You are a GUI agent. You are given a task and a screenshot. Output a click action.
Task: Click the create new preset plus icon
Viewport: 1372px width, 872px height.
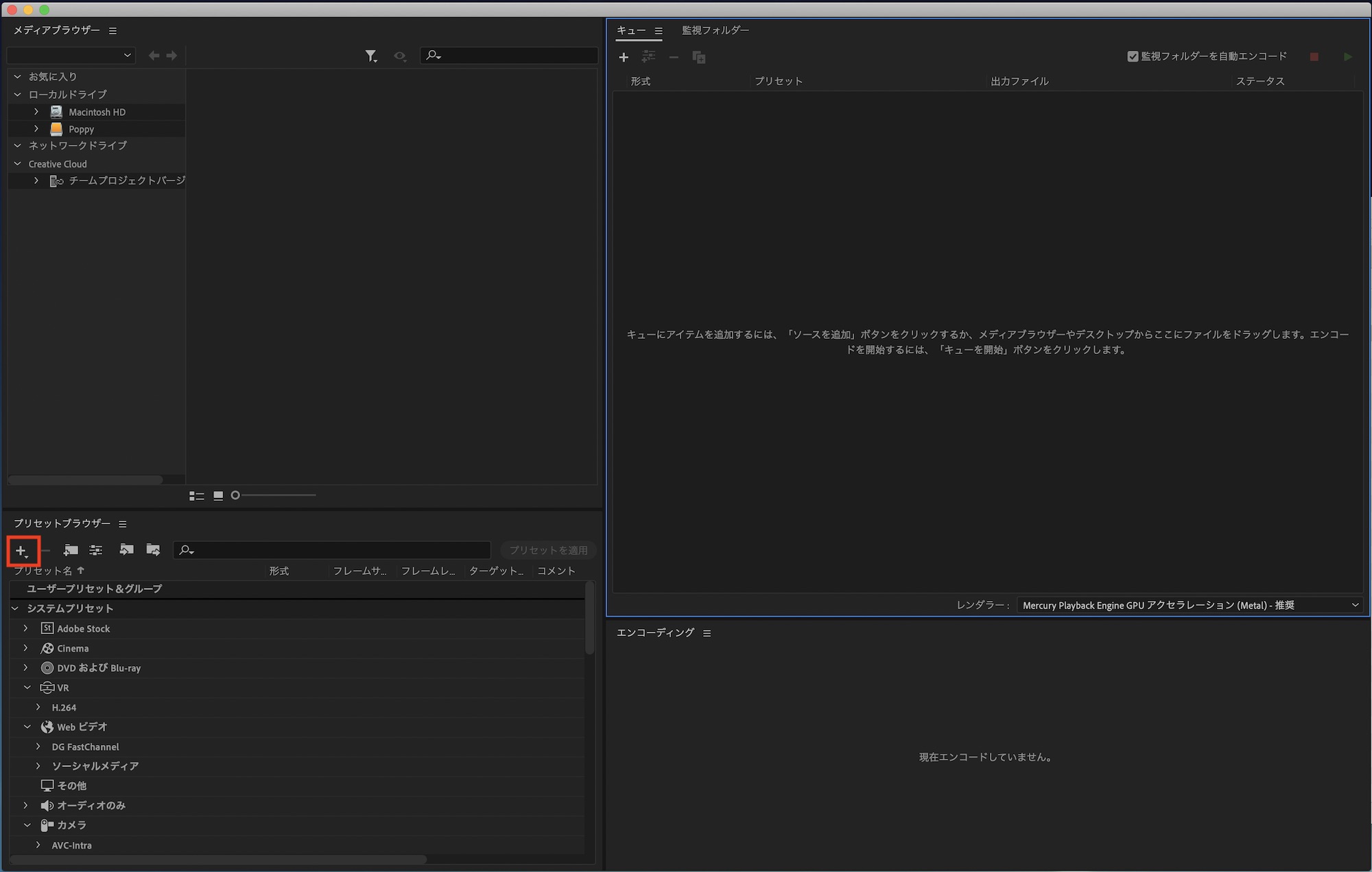click(21, 551)
